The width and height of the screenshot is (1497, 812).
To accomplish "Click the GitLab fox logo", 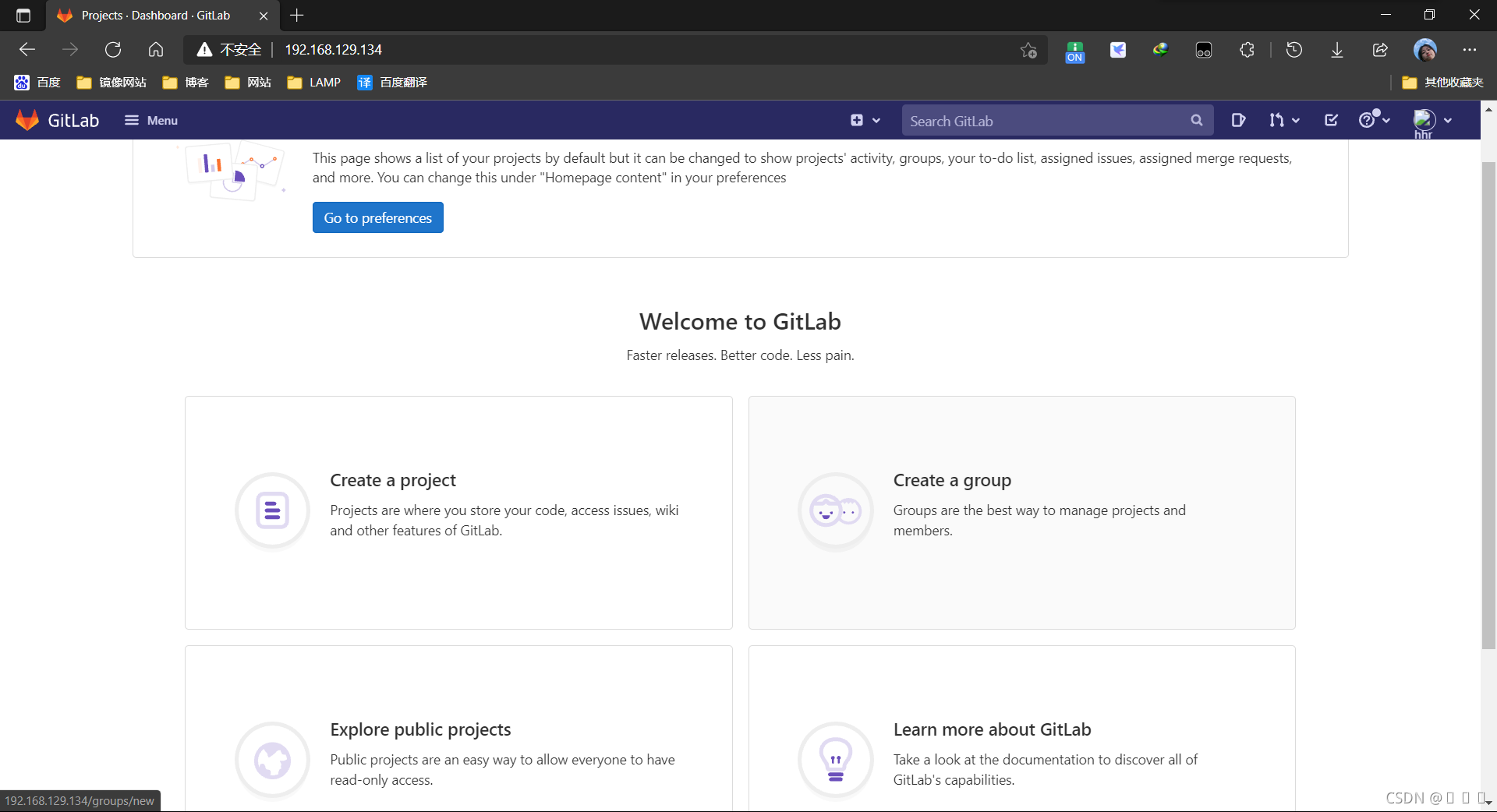I will pyautogui.click(x=27, y=120).
